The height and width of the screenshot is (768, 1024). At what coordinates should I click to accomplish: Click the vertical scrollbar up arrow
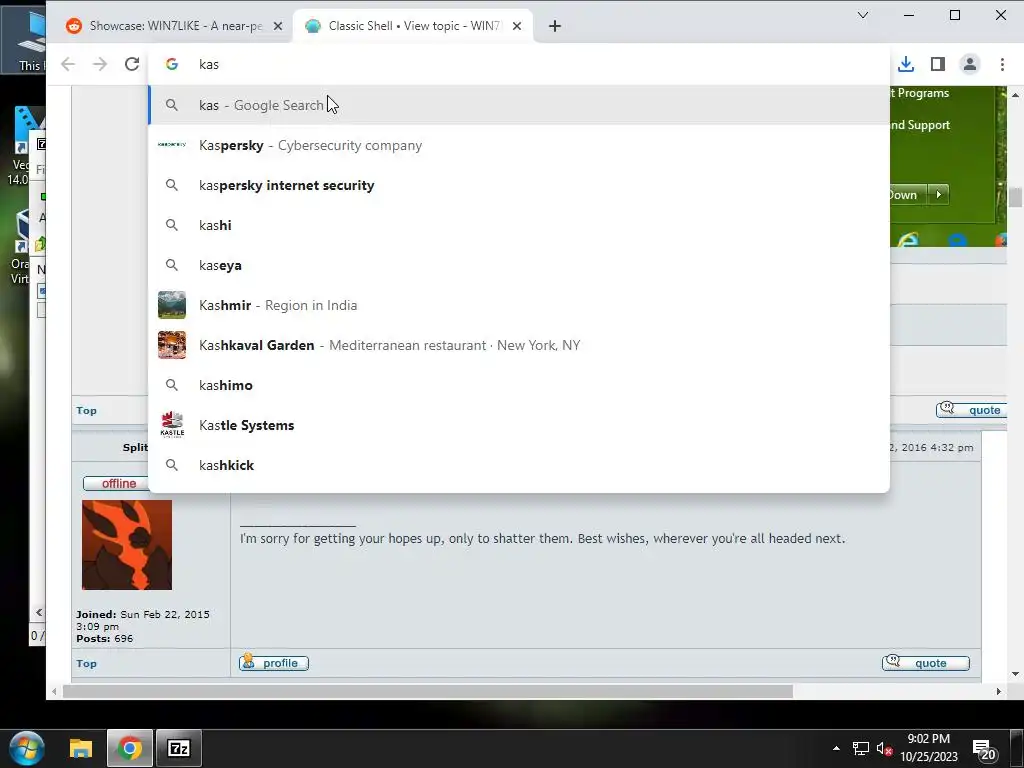[1015, 95]
